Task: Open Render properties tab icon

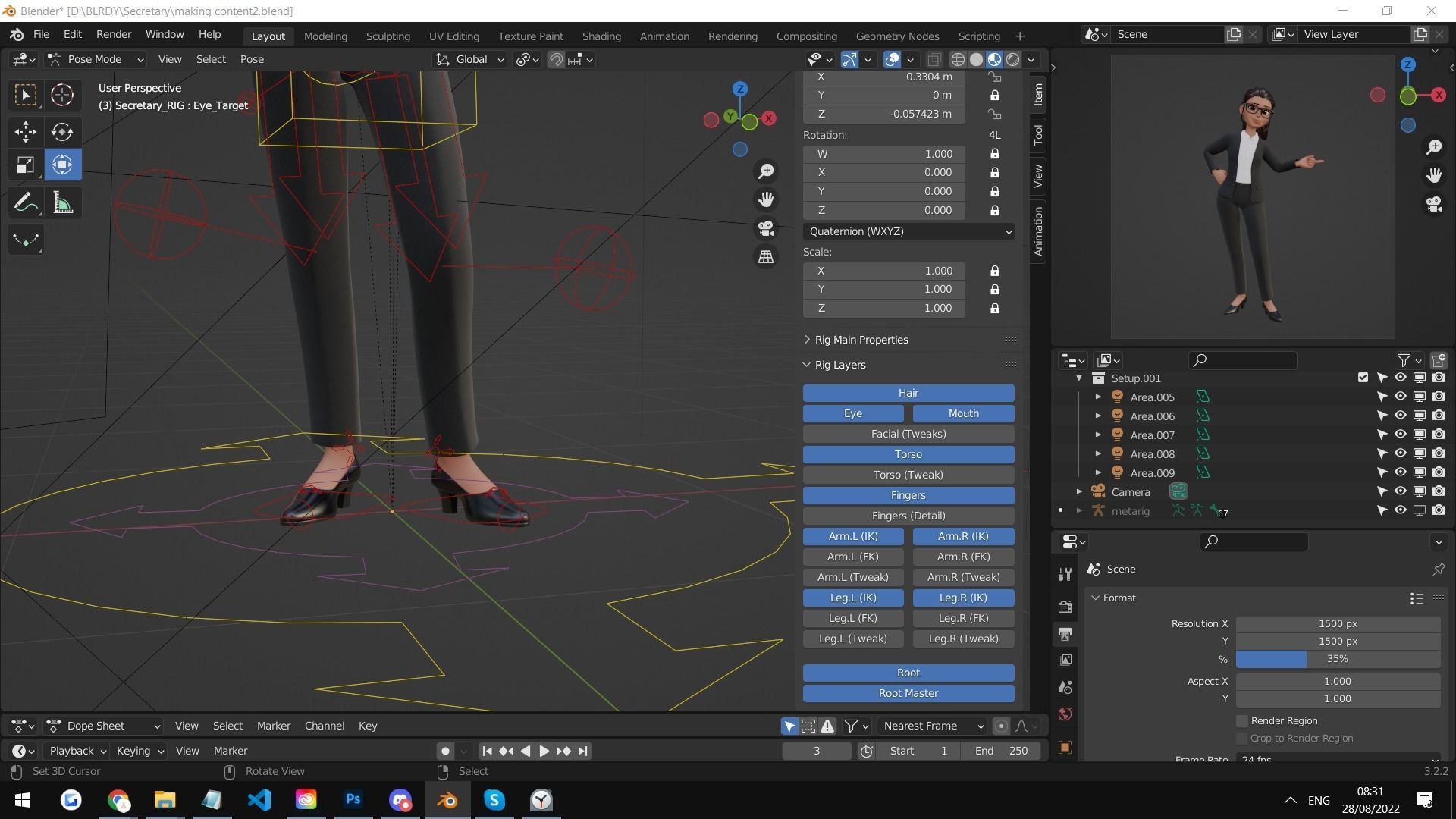Action: click(1065, 607)
